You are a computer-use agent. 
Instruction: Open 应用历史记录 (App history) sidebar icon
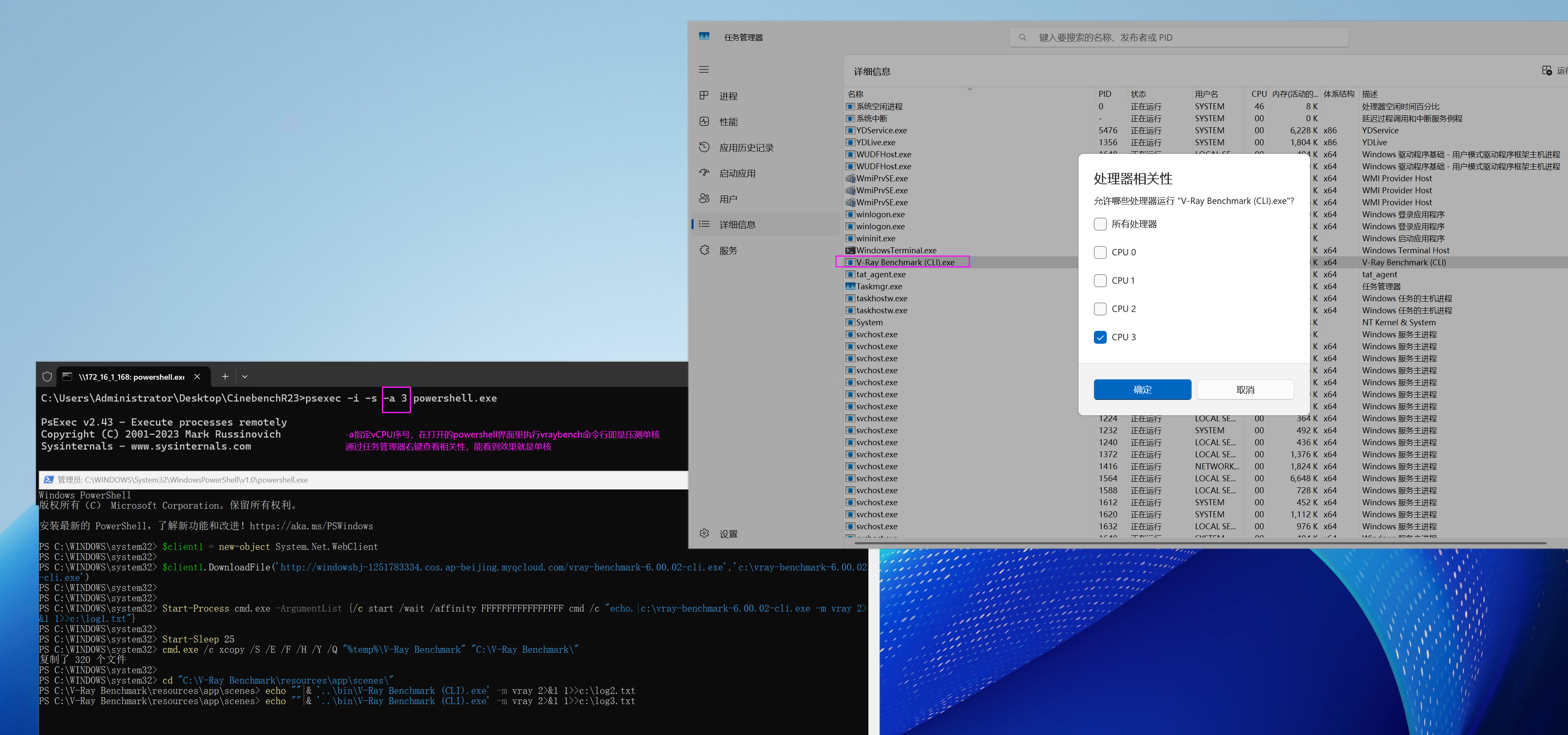704,147
